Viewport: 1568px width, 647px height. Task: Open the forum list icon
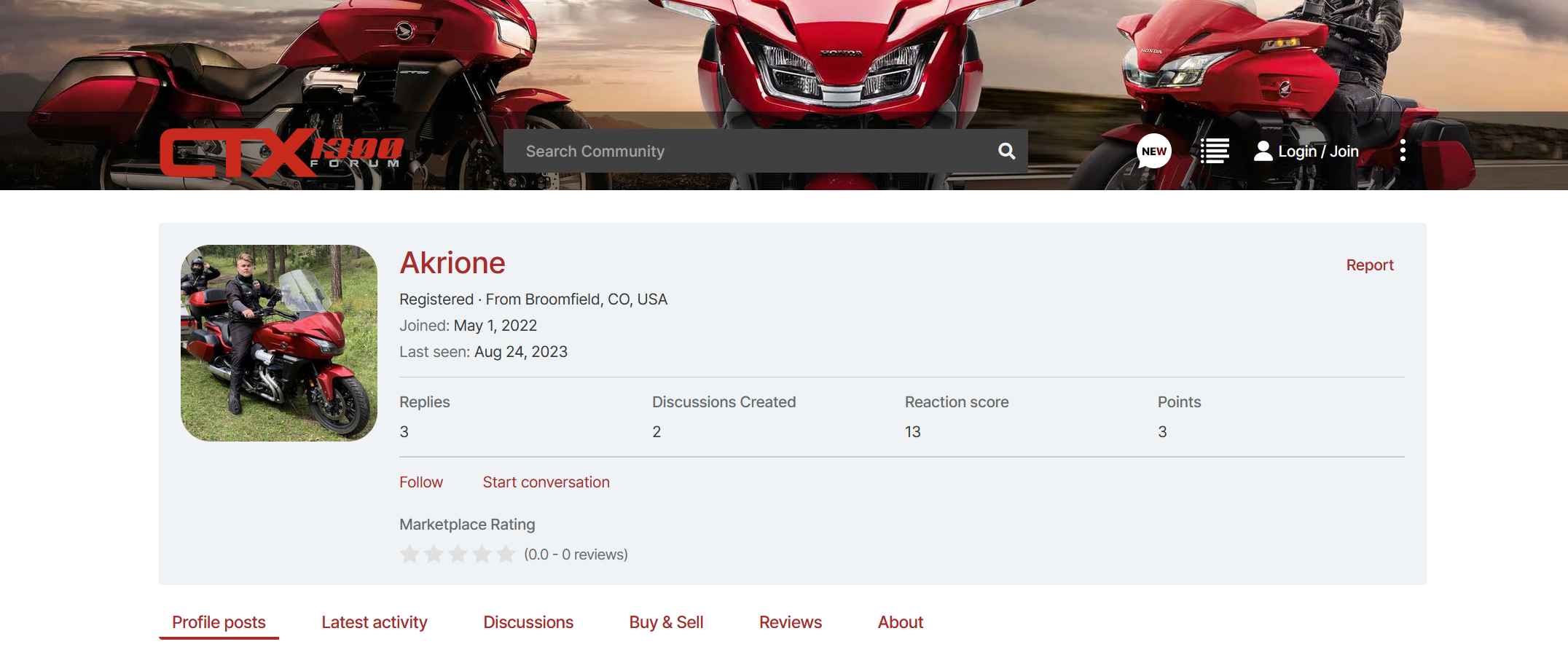tap(1215, 151)
